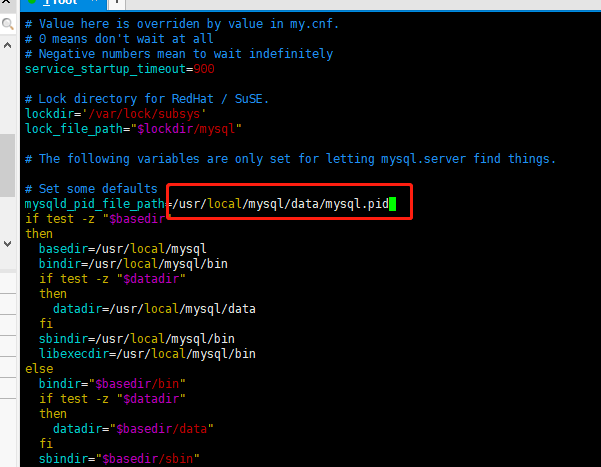The height and width of the screenshot is (467, 601).
Task: Switch to the '1 root' session tab
Action: [x=63, y=3]
